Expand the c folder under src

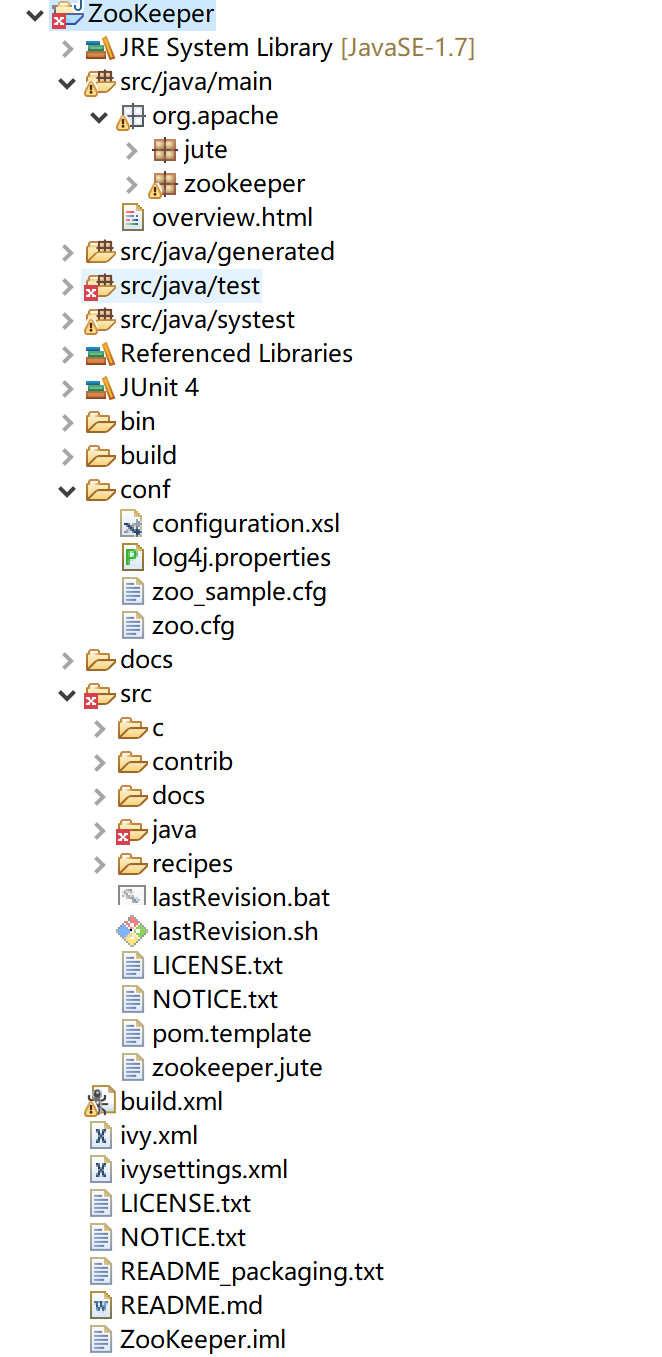[99, 728]
